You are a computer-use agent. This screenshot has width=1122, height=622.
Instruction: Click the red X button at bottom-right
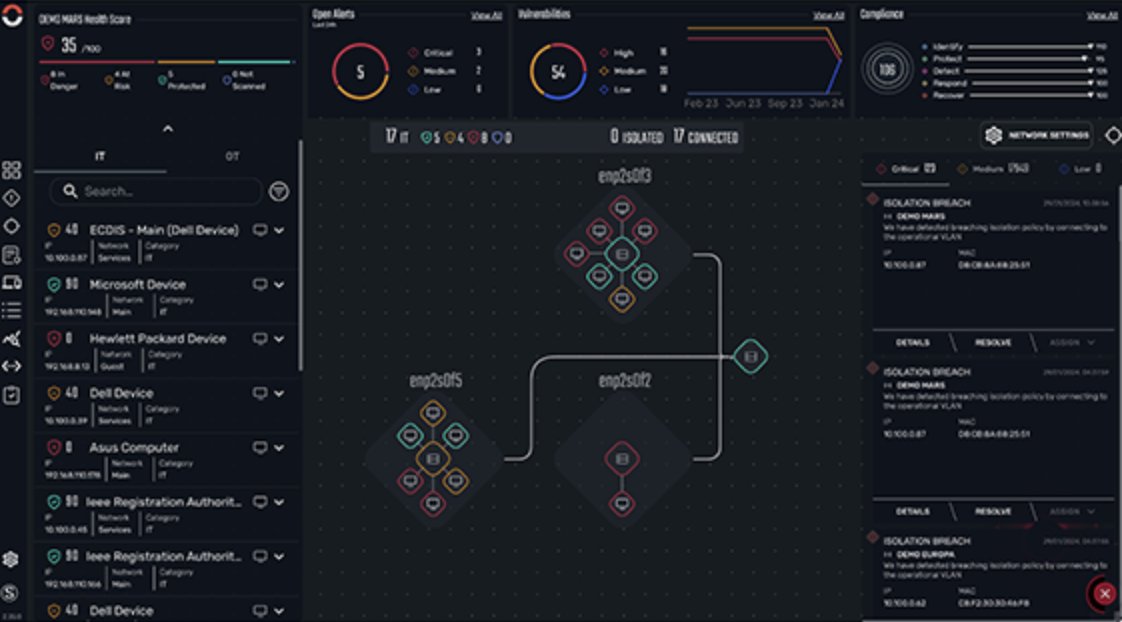1105,593
